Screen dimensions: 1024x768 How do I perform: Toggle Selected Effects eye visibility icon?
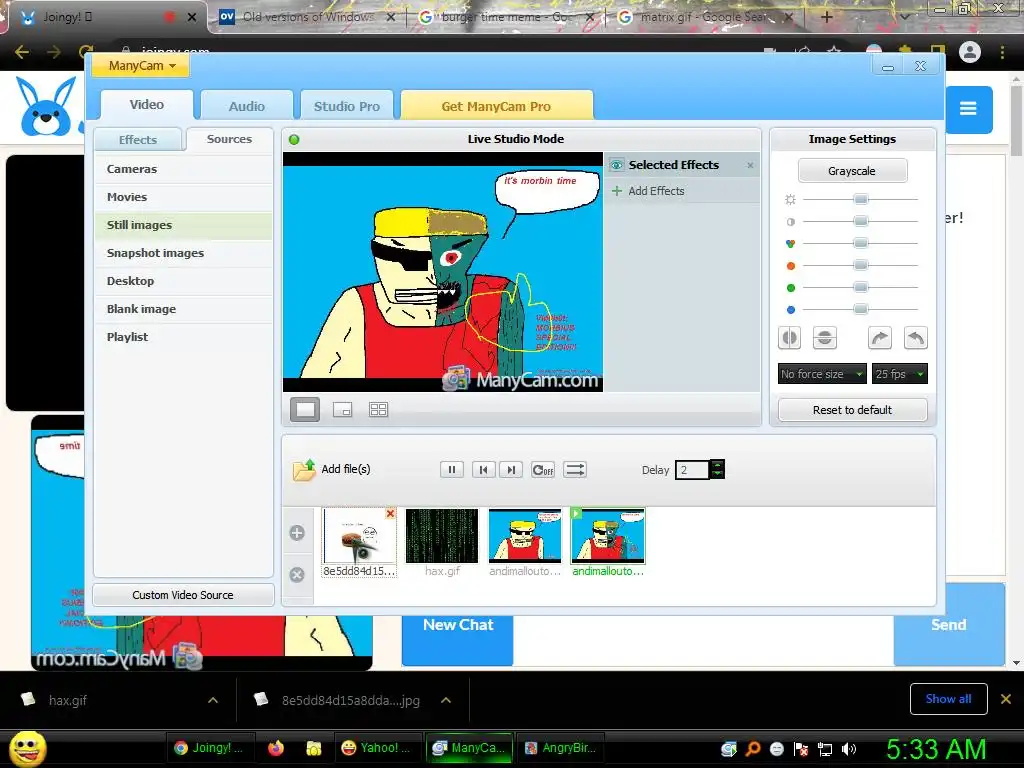[616, 165]
